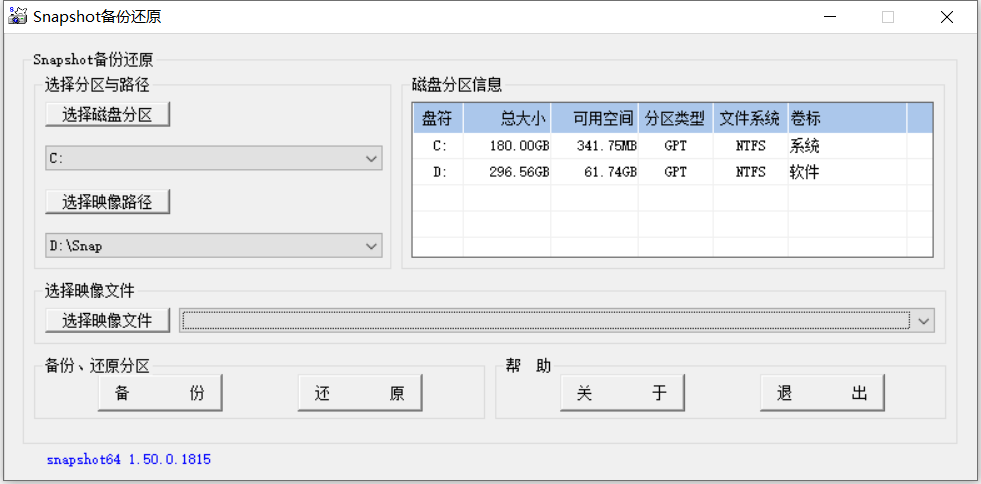This screenshot has width=981, height=484.
Task: Sort by 可用空间 column header
Action: 595,119
